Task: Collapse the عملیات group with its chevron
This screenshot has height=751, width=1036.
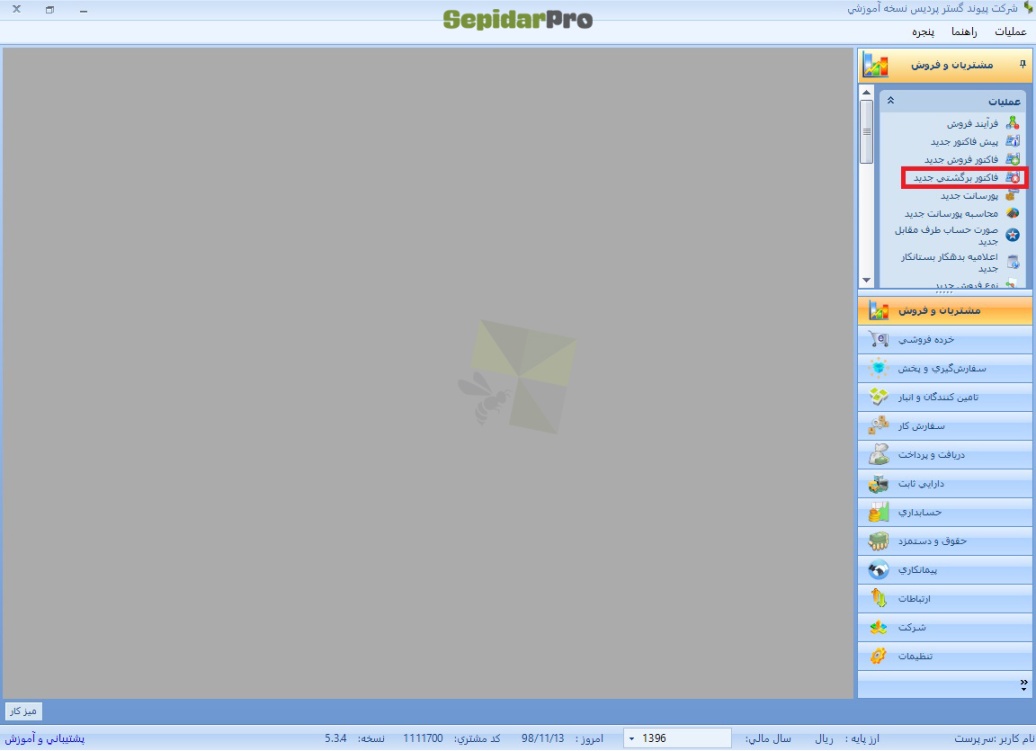Action: (x=891, y=100)
